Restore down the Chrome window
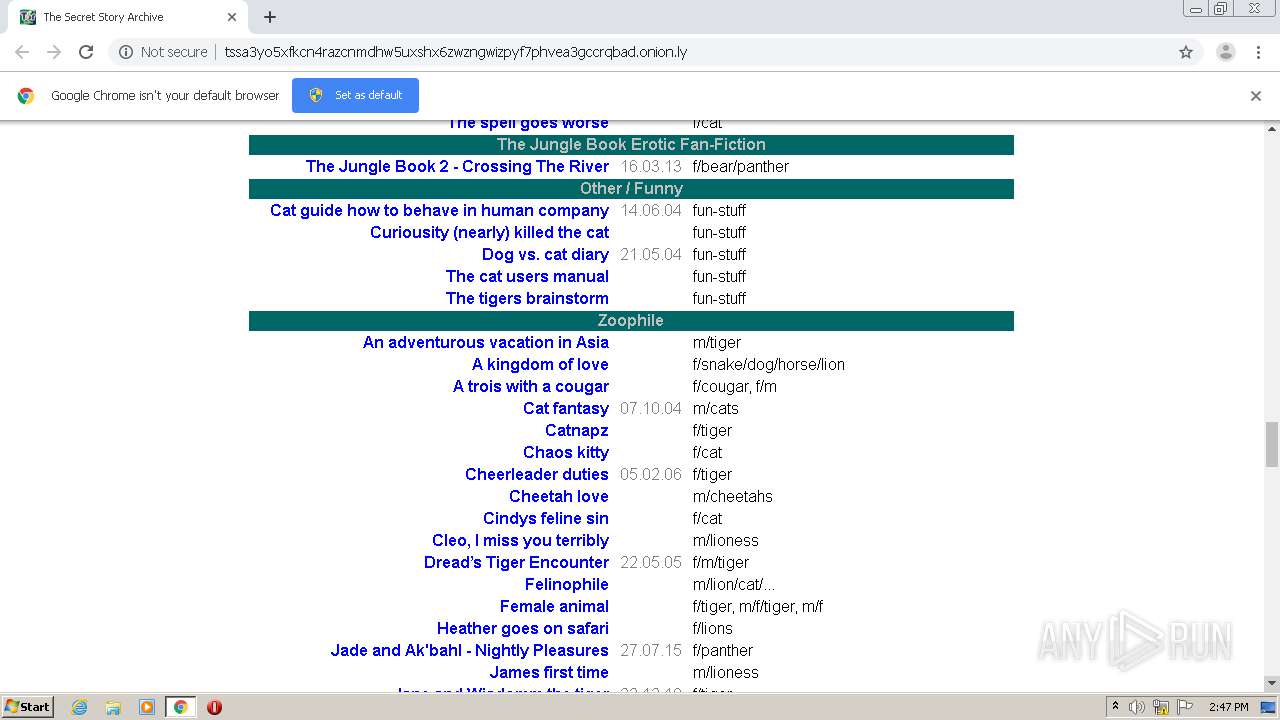The height and width of the screenshot is (720, 1280). [x=1221, y=8]
